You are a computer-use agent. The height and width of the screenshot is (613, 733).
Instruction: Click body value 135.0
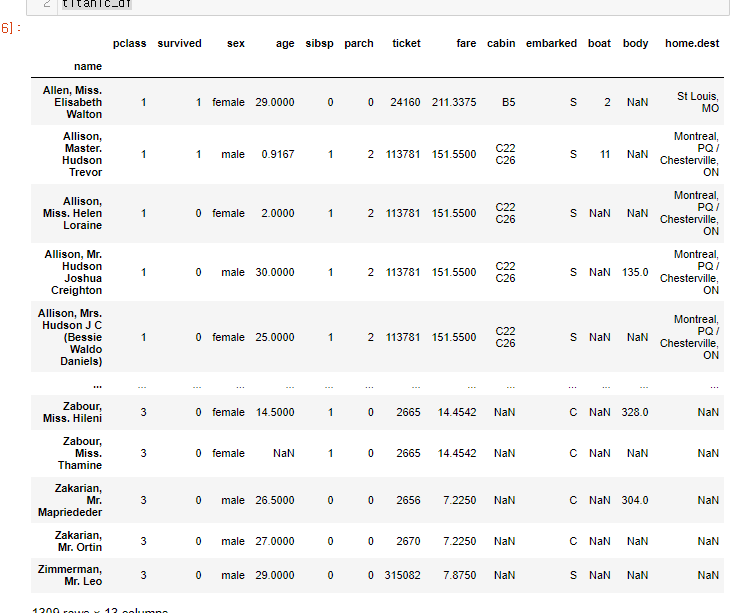coord(635,272)
